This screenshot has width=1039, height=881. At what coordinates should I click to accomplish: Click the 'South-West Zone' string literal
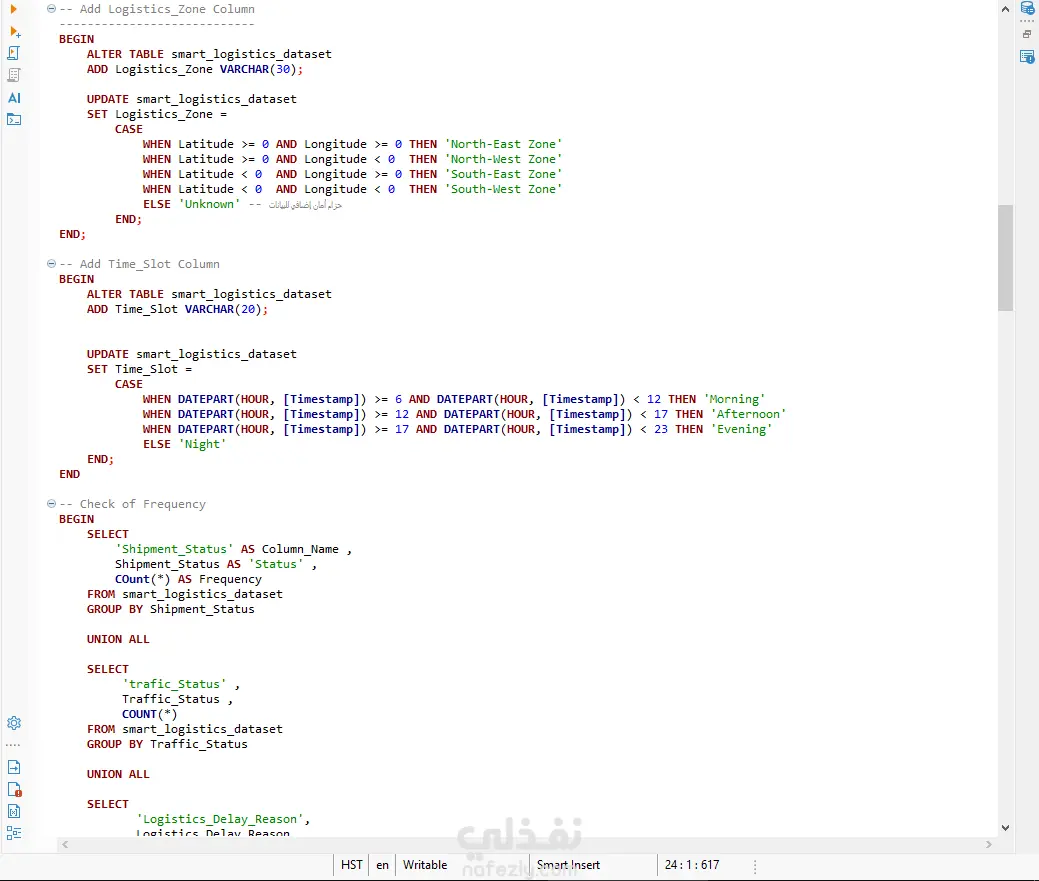[x=504, y=189]
